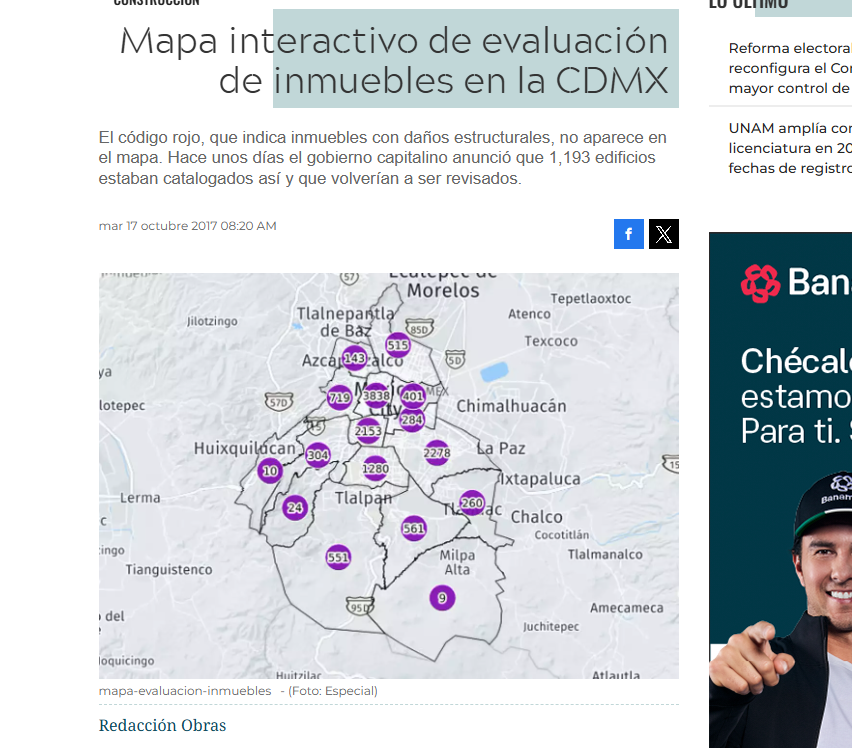Select the 1280 map cluster marker
Image resolution: width=852 pixels, height=748 pixels.
tap(375, 468)
